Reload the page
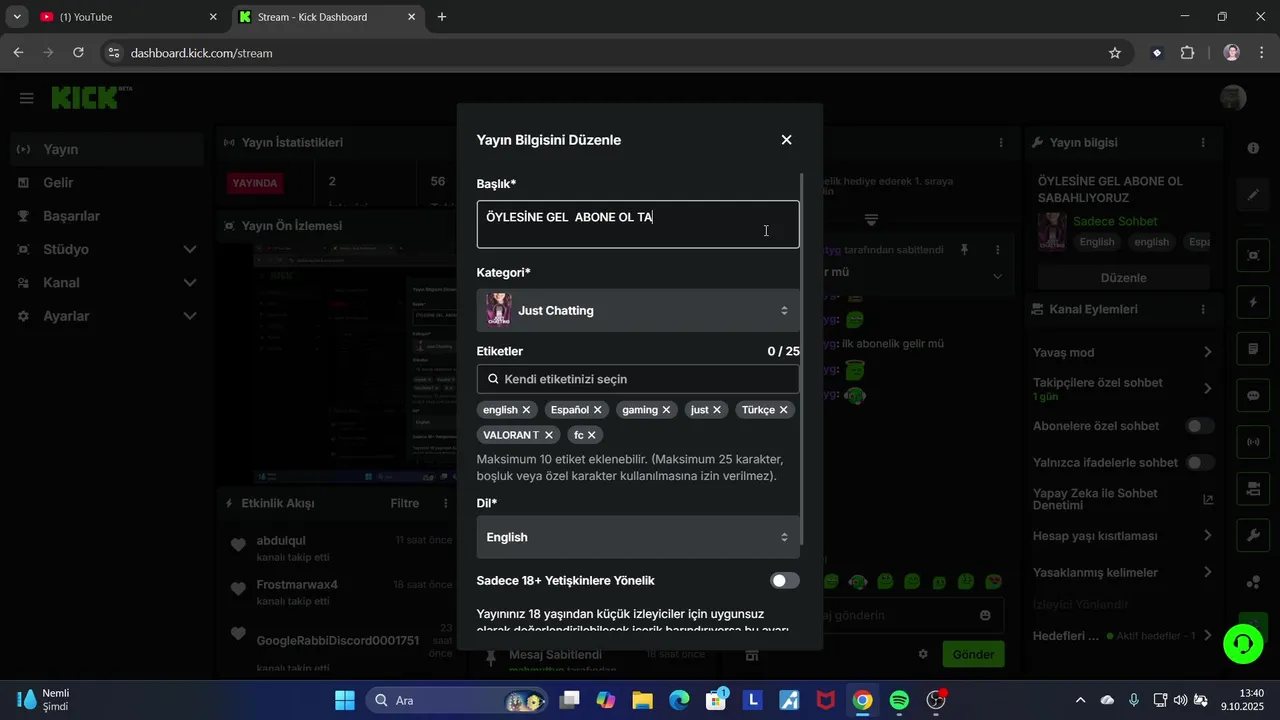 point(79,53)
